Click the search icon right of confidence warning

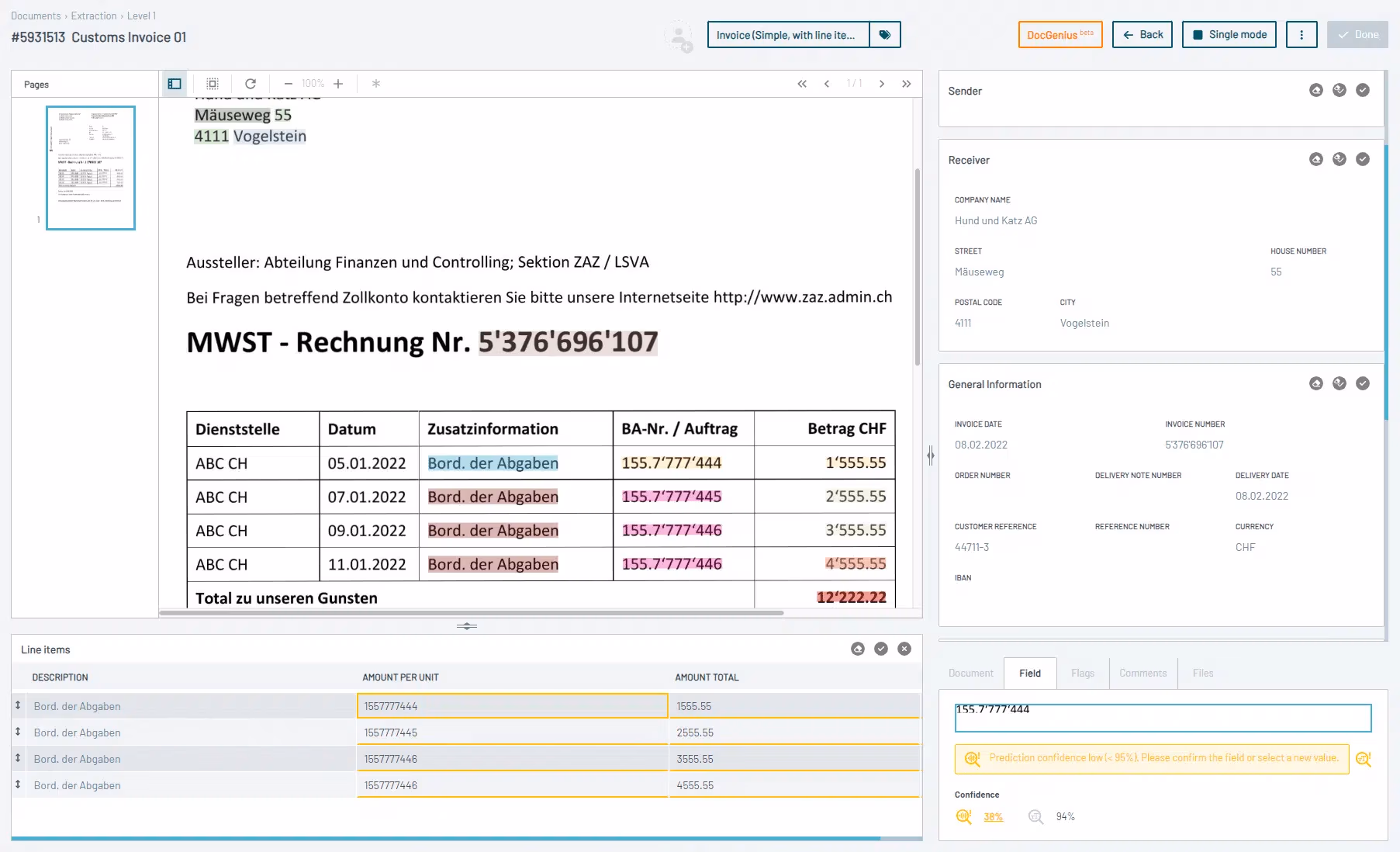pos(1364,759)
